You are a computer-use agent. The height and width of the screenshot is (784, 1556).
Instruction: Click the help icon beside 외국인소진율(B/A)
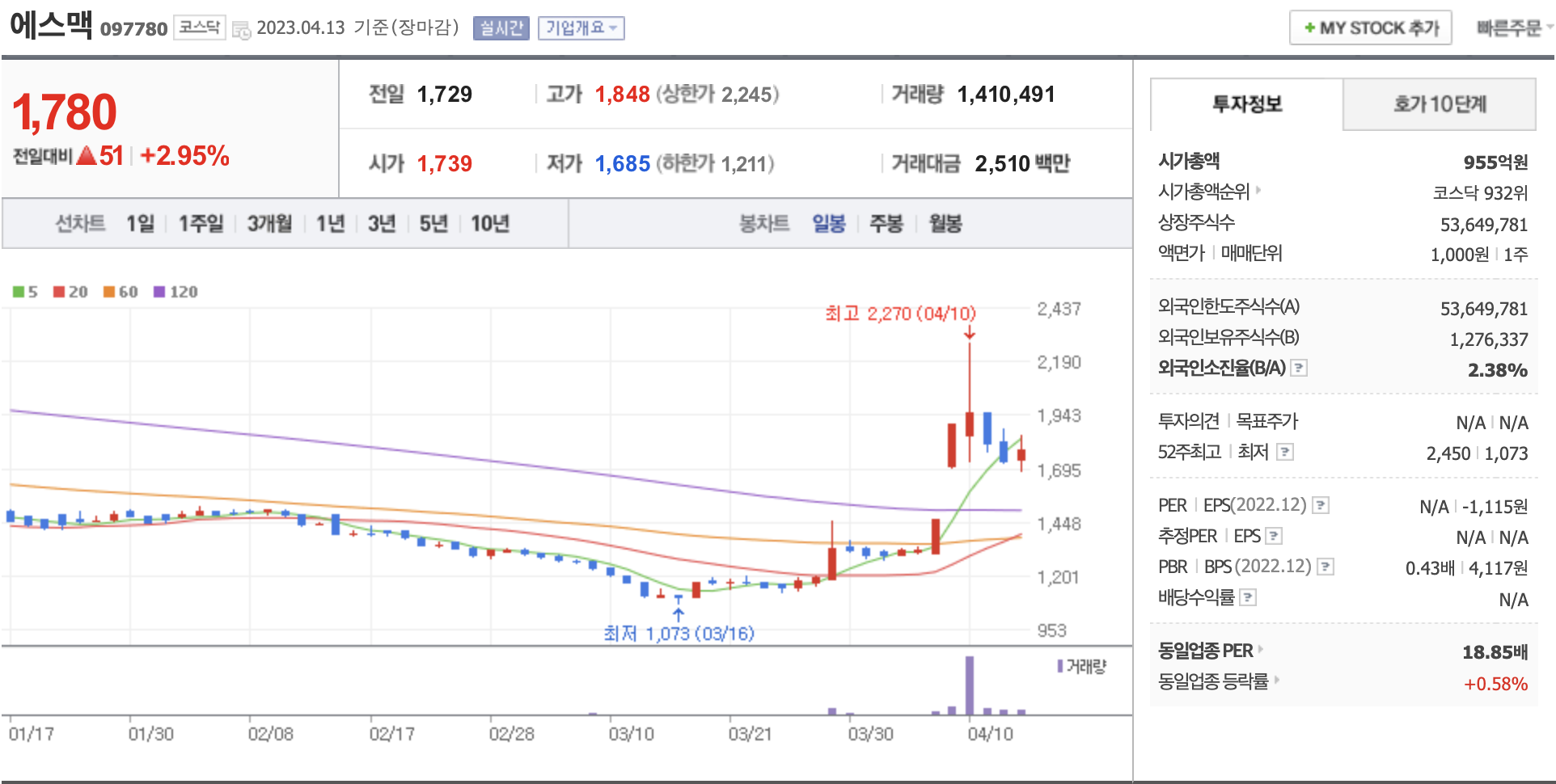point(1299,369)
